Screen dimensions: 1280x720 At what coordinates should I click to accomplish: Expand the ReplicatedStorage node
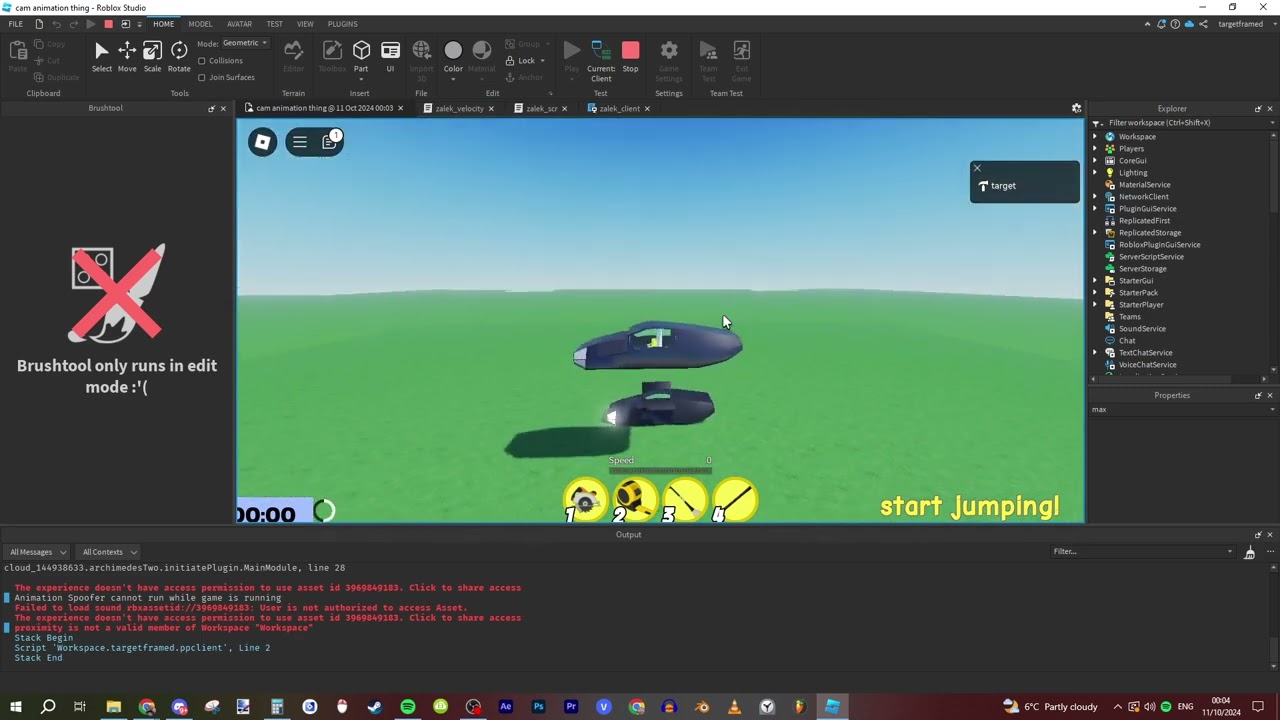coord(1095,233)
